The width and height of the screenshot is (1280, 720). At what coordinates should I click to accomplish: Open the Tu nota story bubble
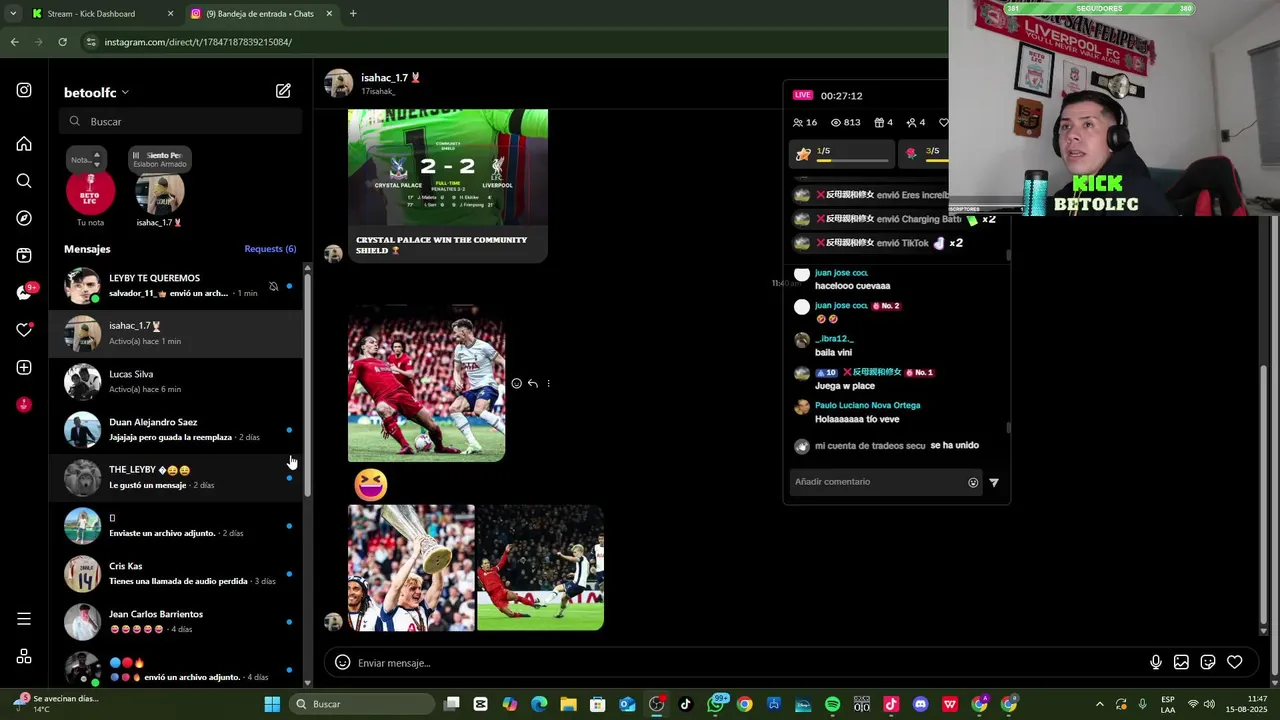tap(90, 190)
